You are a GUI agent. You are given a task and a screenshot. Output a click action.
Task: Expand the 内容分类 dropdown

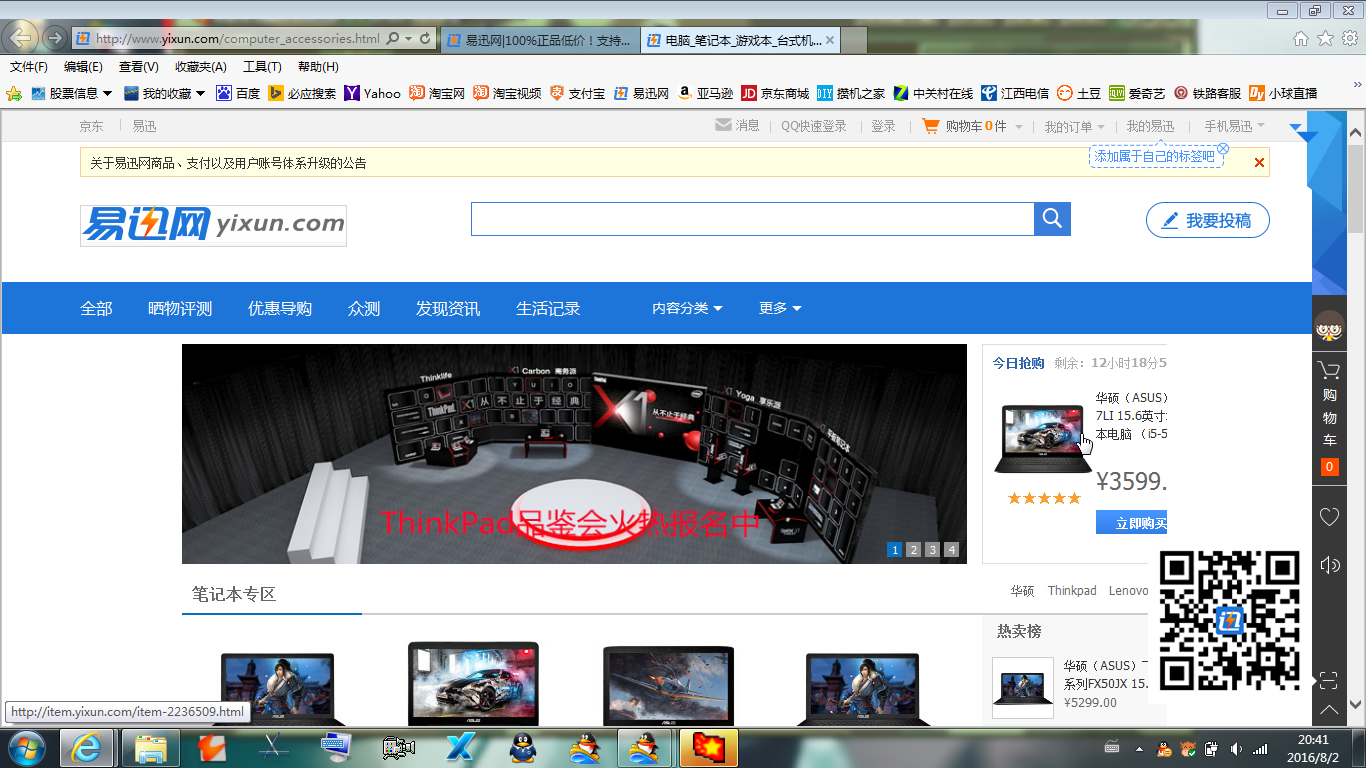(687, 308)
